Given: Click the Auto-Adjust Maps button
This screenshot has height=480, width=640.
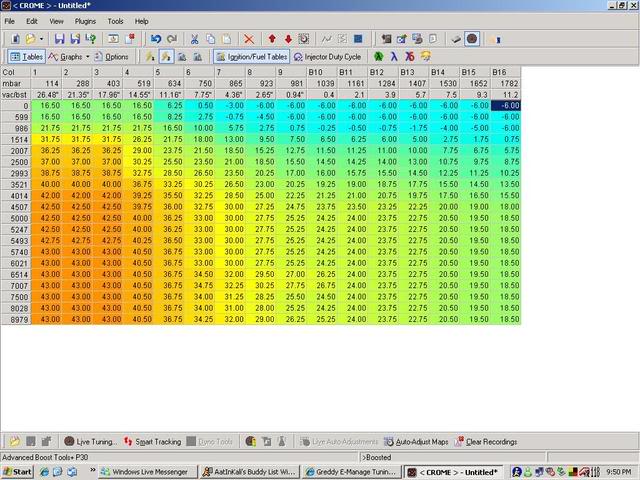Looking at the screenshot, I should pos(416,442).
